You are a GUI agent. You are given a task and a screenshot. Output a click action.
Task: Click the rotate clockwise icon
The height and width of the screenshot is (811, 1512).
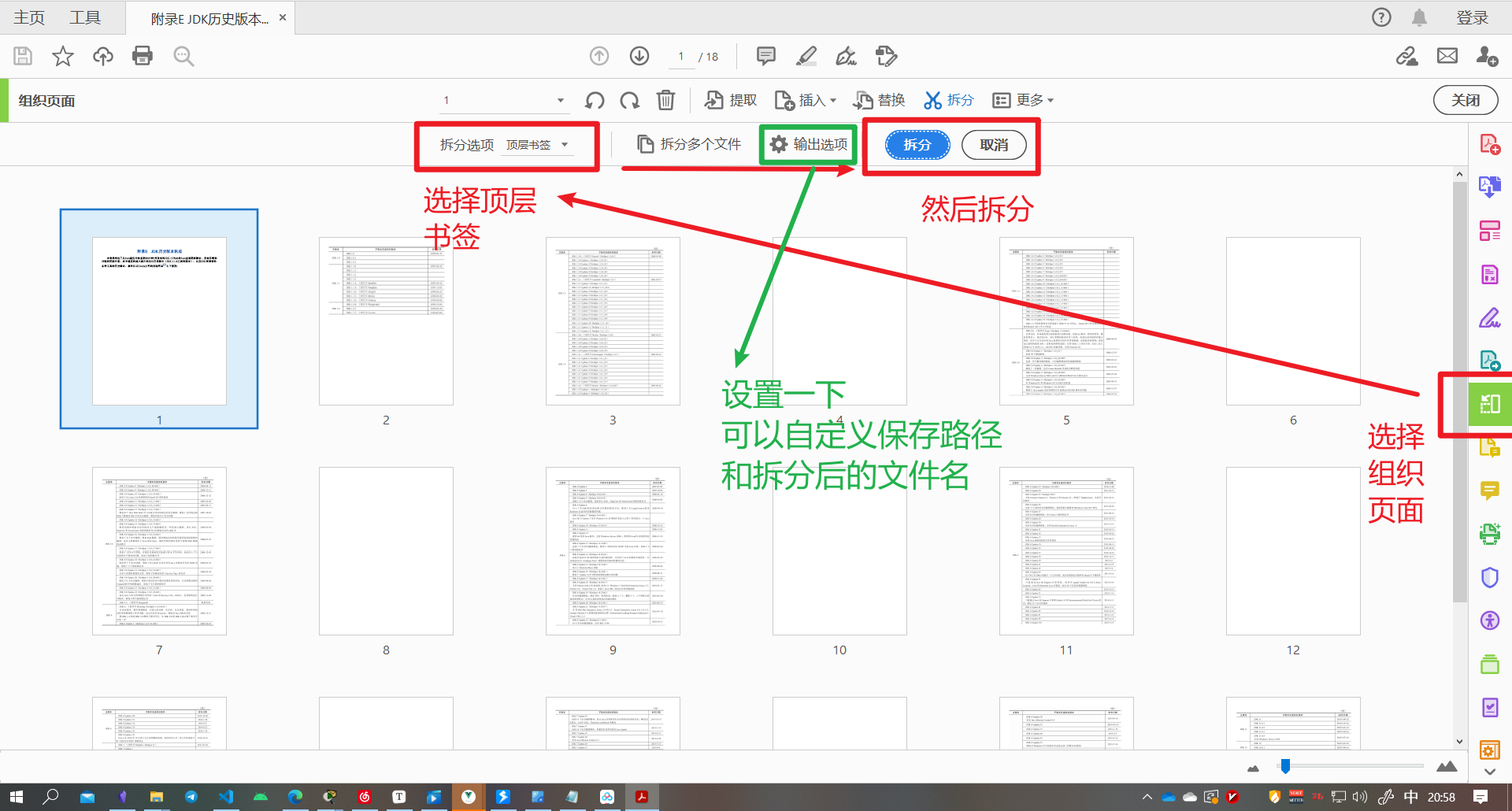629,100
